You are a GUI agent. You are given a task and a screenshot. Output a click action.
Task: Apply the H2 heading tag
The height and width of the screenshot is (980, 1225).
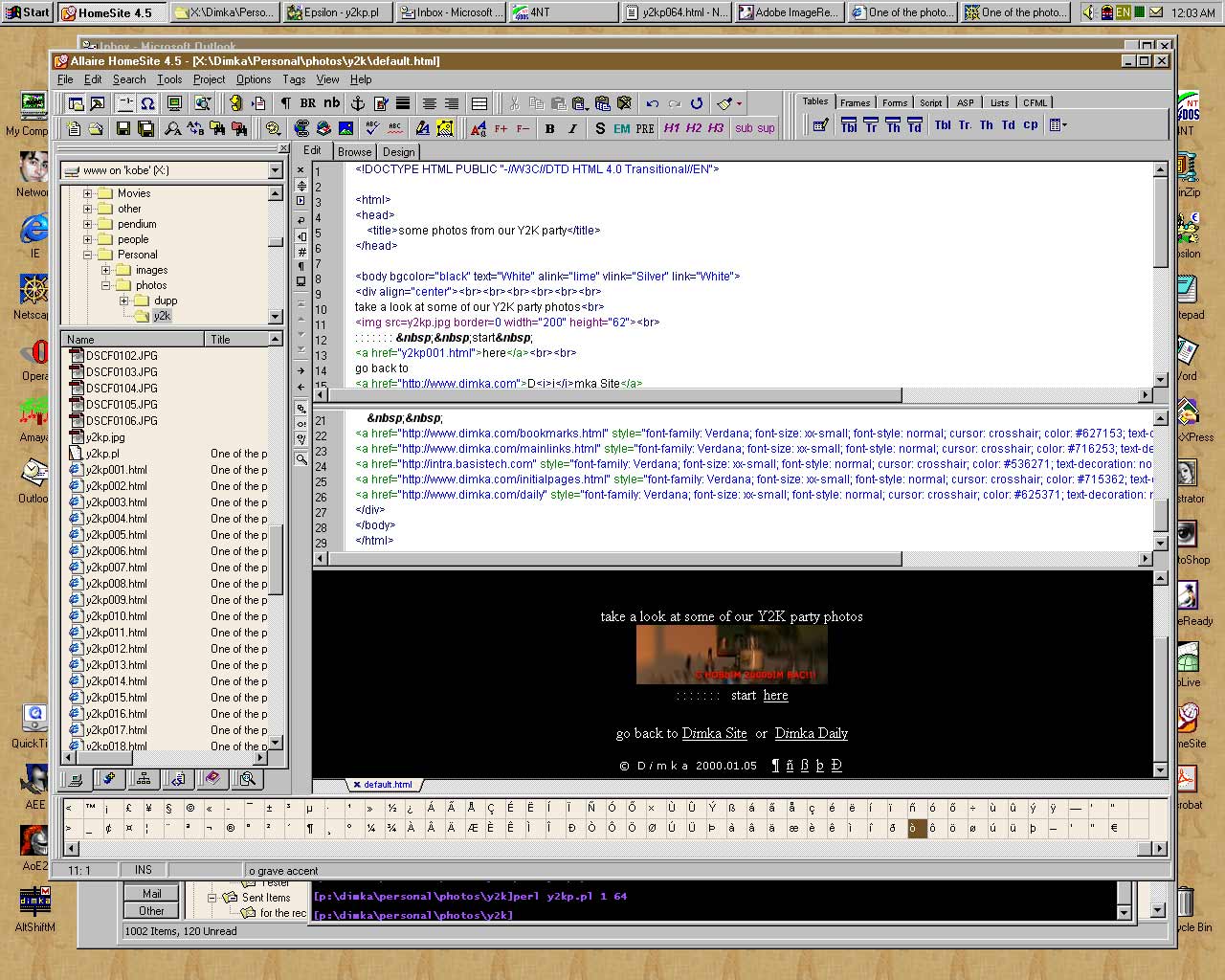[694, 128]
